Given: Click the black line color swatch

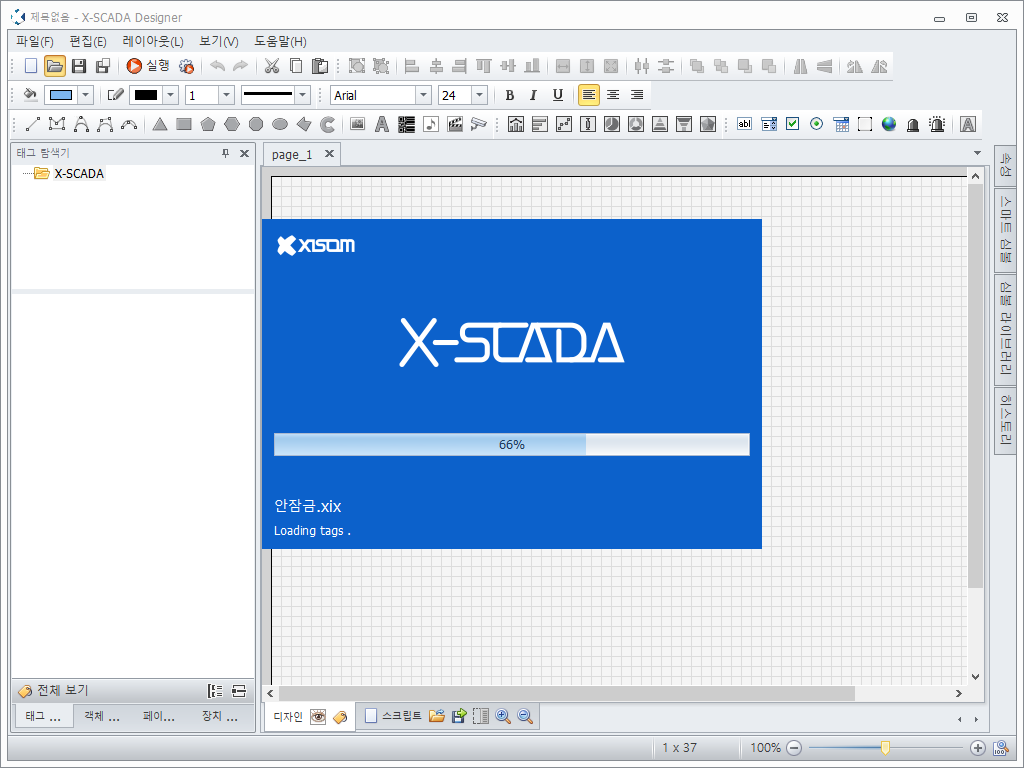Looking at the screenshot, I should 146,95.
